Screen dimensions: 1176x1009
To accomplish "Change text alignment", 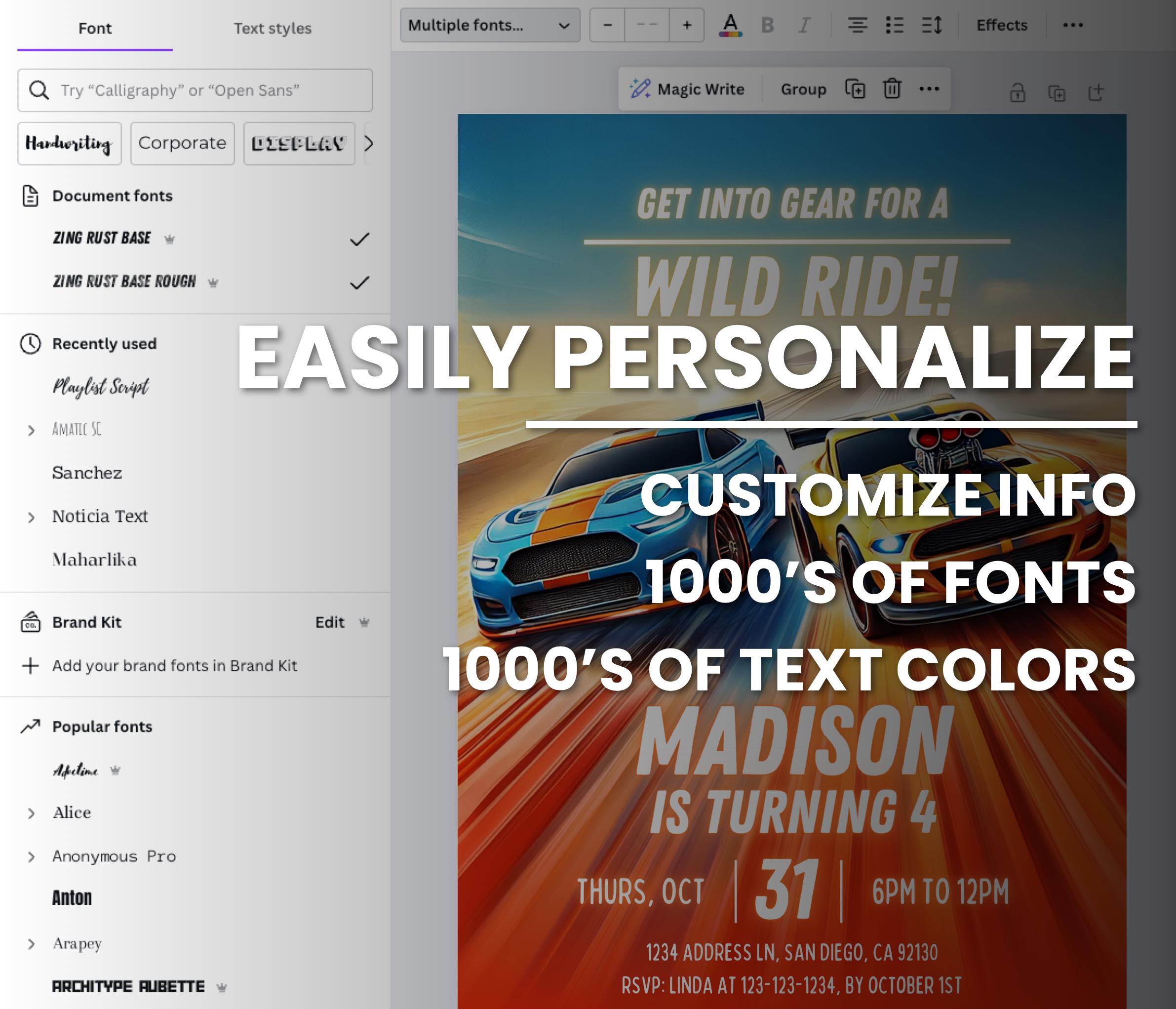I will 857,26.
